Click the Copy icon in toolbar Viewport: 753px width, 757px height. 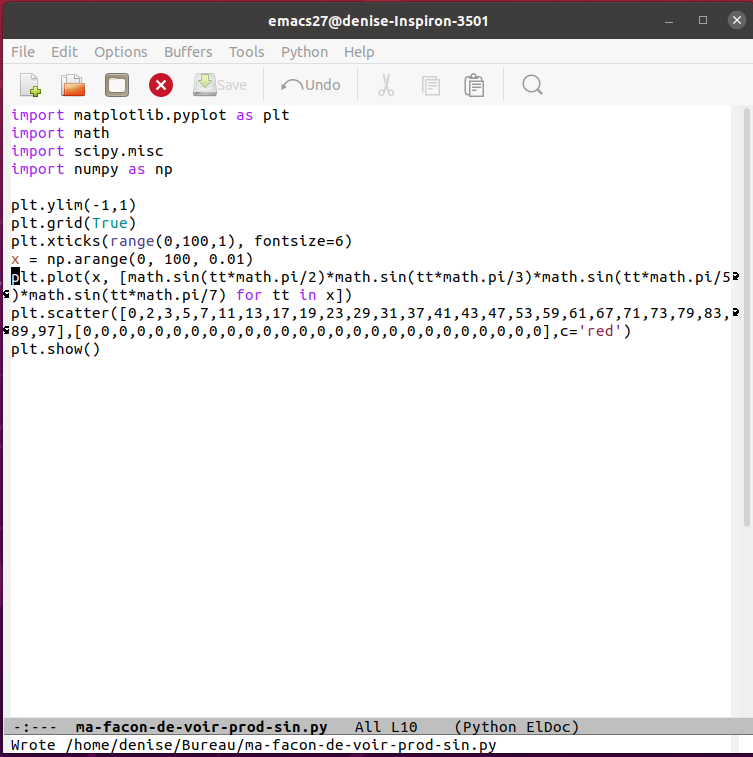coord(431,85)
